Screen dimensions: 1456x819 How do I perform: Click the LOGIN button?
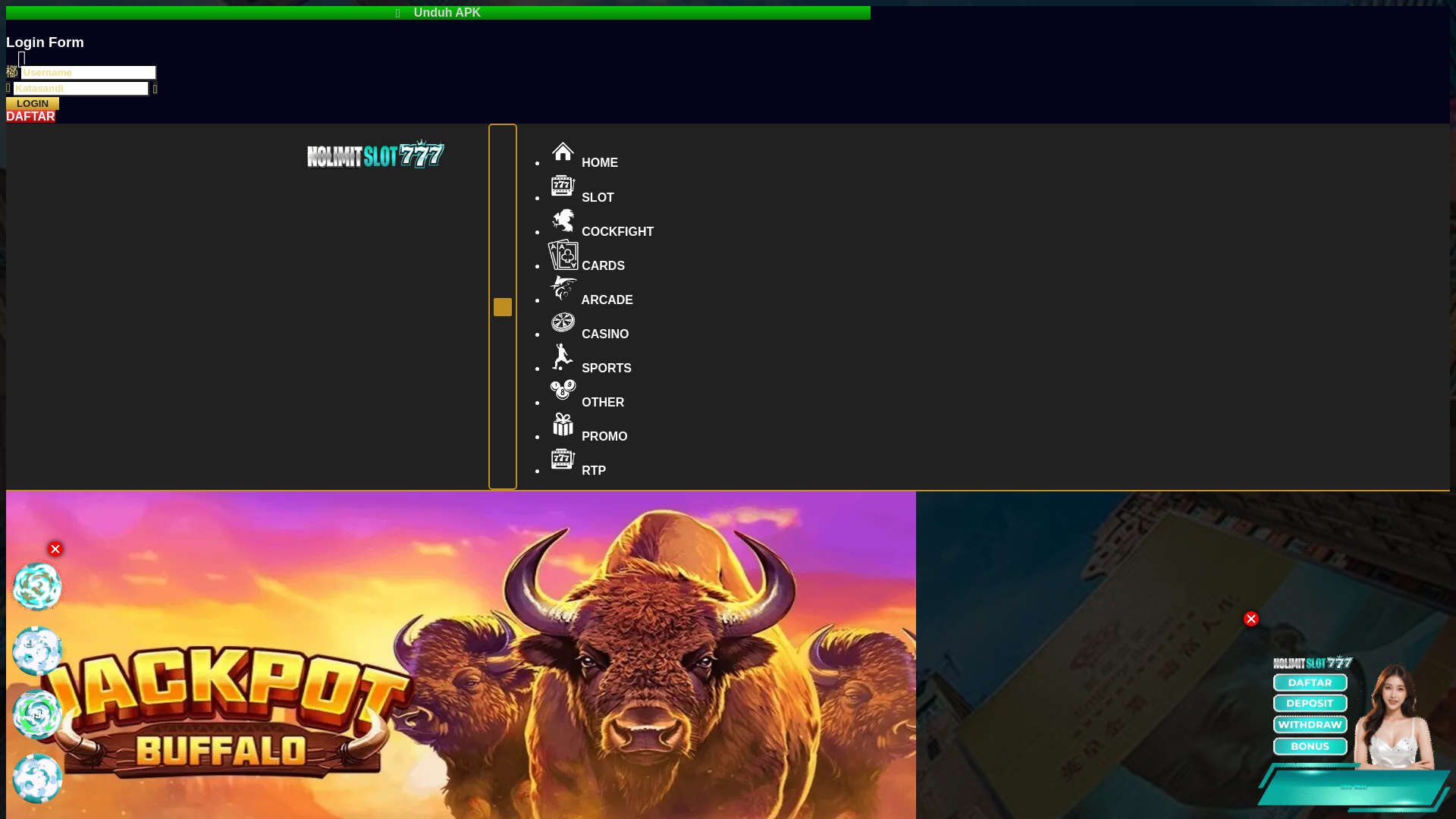pyautogui.click(x=33, y=103)
